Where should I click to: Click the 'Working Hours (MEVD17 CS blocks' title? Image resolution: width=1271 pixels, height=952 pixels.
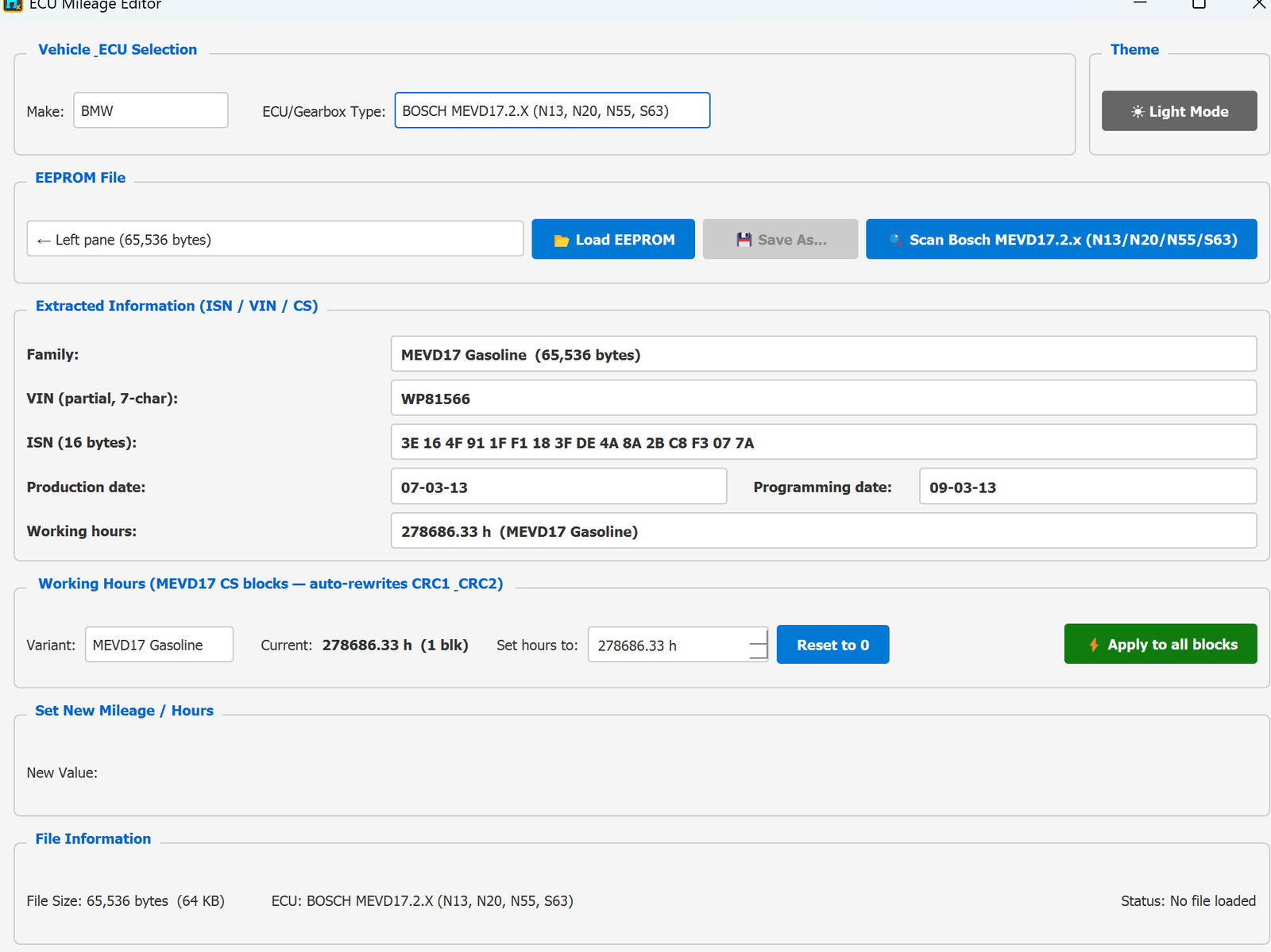(x=271, y=584)
